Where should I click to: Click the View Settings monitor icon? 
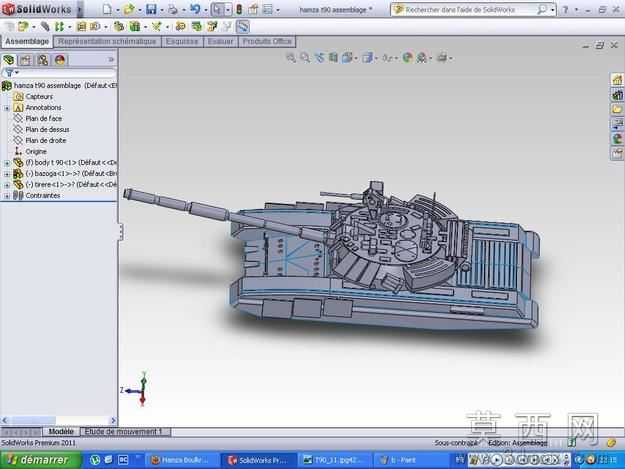pos(442,58)
